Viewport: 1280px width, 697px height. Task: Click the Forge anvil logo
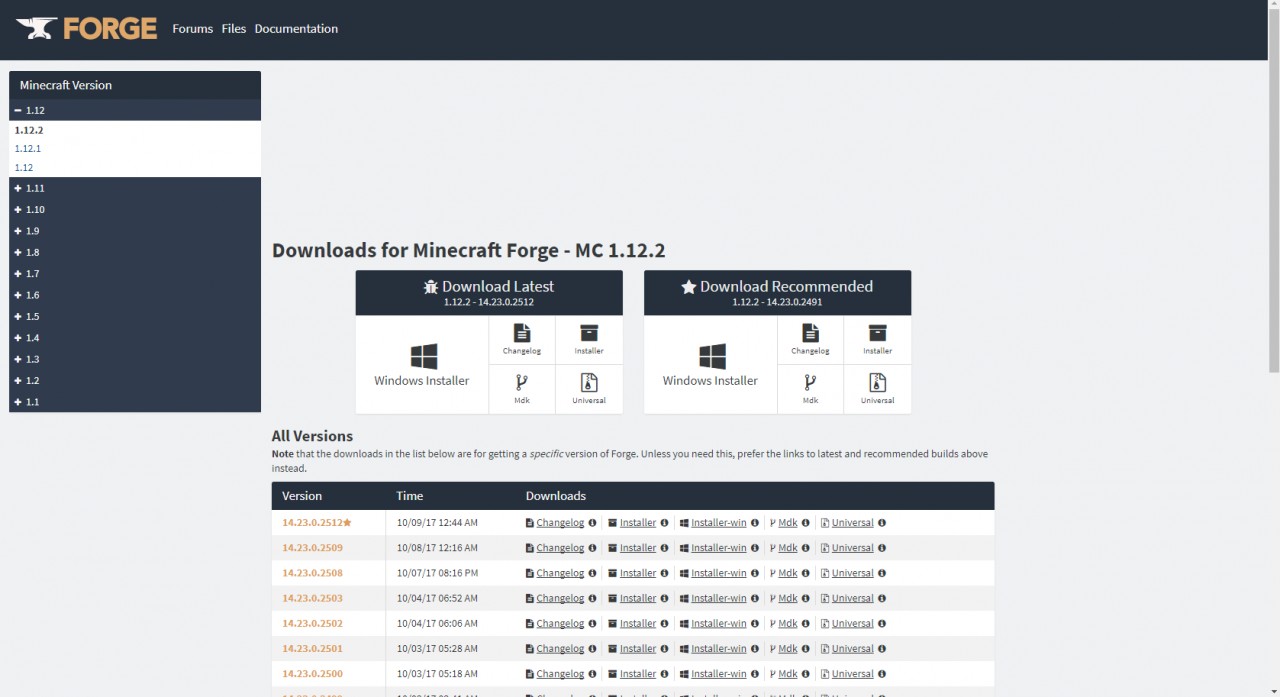[87, 28]
